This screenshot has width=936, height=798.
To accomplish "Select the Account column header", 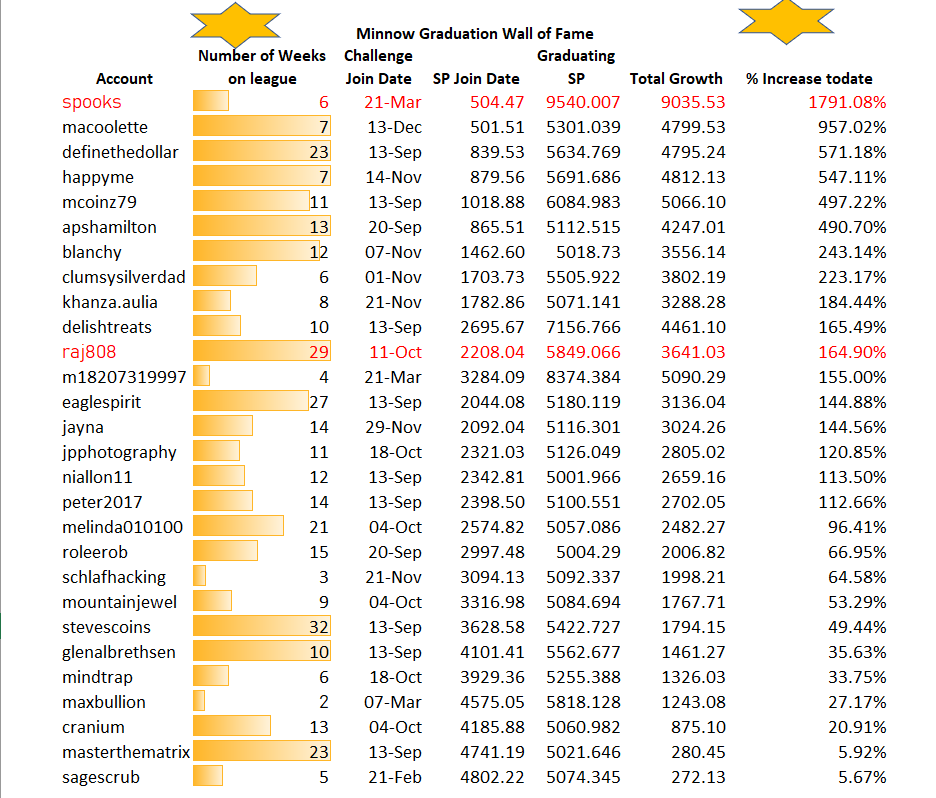I will (x=124, y=79).
